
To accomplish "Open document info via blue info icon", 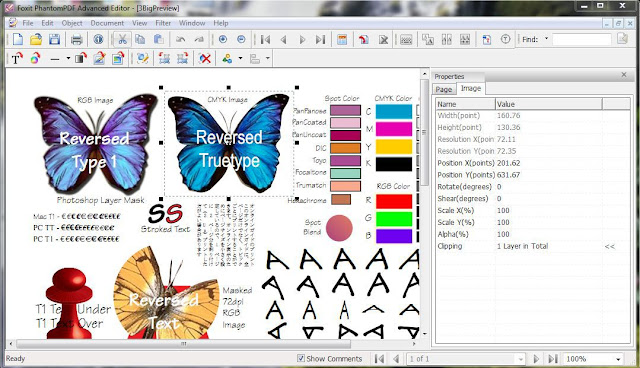I will pyautogui.click(x=98, y=39).
